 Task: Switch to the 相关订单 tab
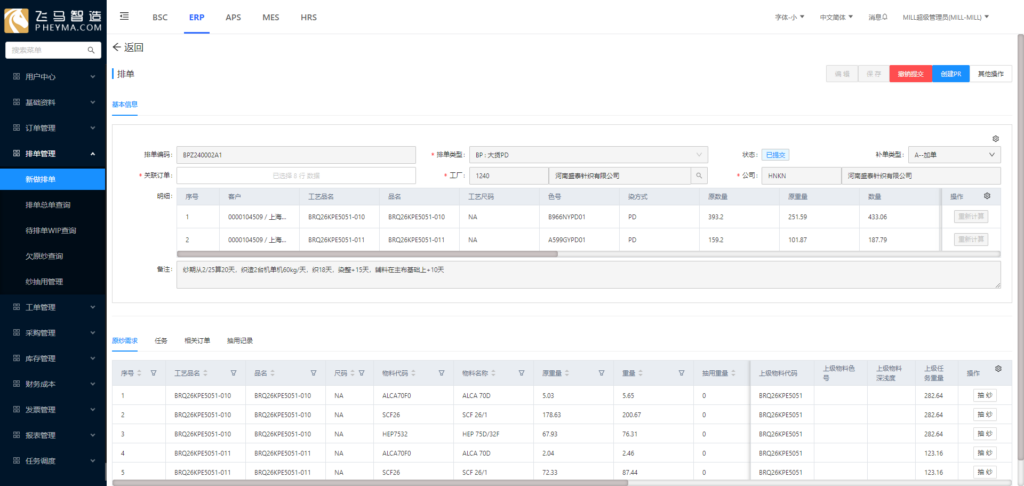click(196, 340)
